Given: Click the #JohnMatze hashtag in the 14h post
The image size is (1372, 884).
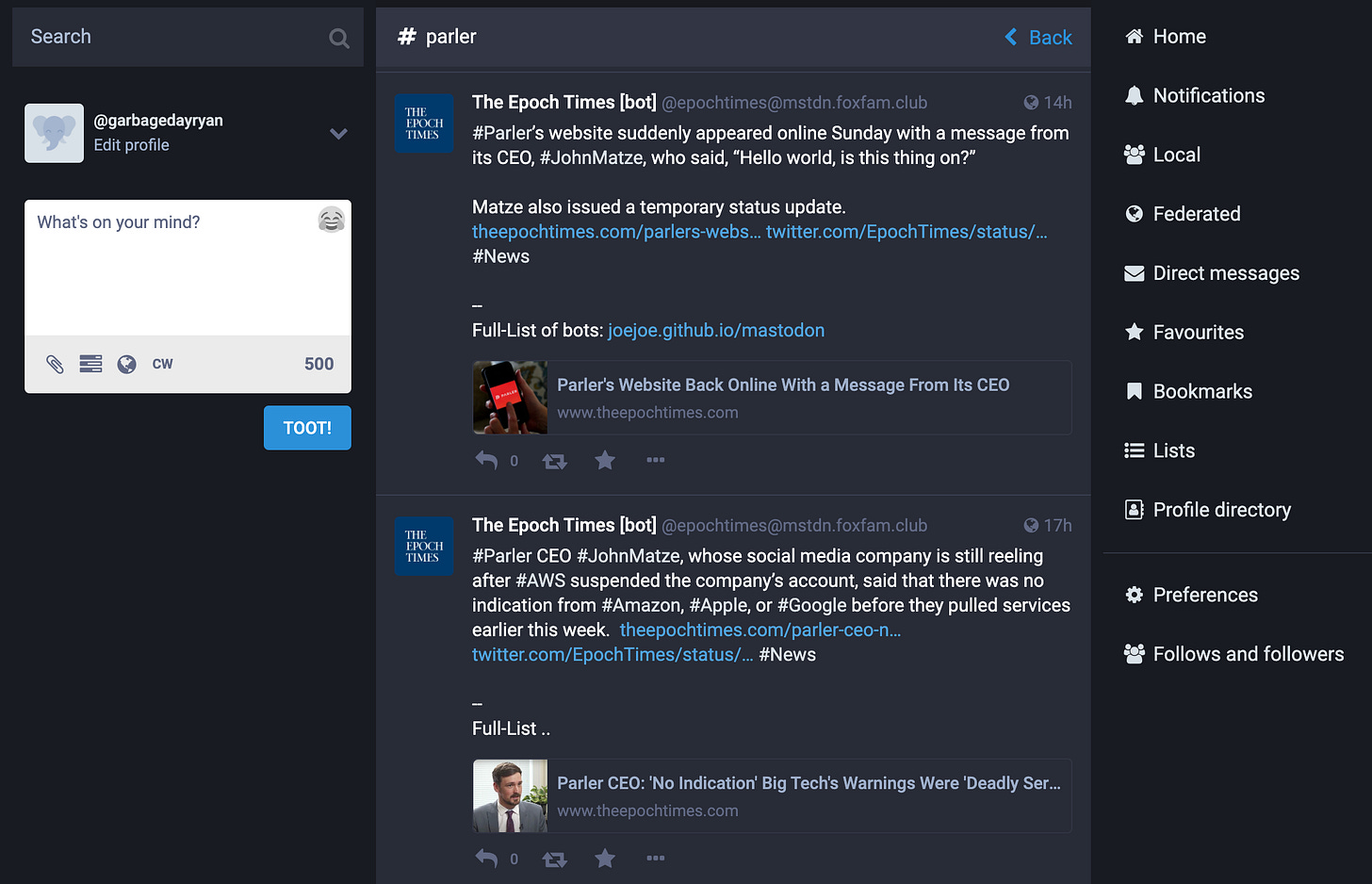Looking at the screenshot, I should pos(590,157).
